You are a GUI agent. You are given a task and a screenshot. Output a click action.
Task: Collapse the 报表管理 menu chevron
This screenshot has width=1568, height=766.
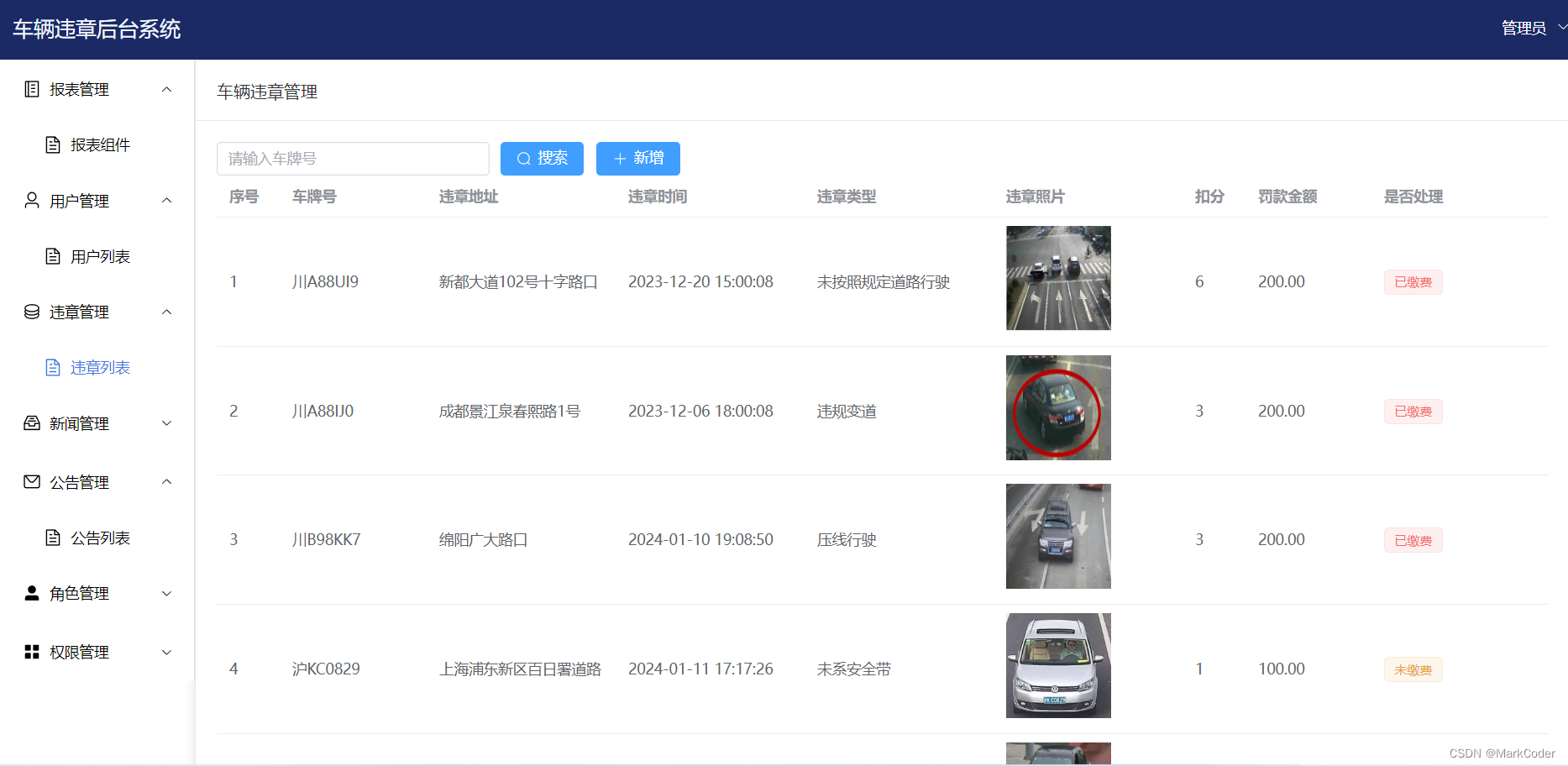coord(166,89)
